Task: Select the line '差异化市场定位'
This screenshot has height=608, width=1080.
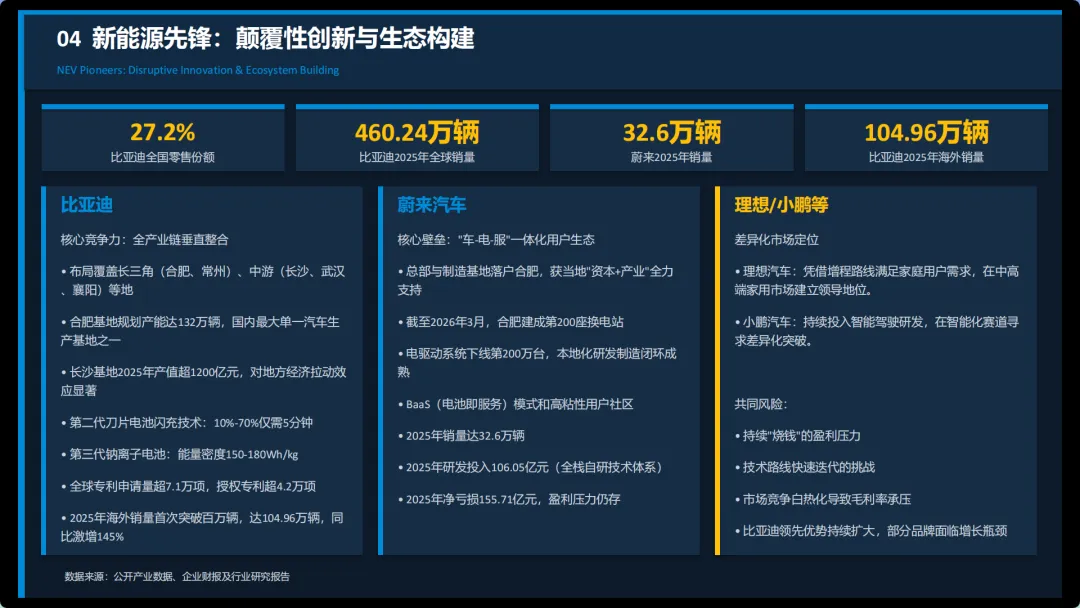Action: coord(776,240)
